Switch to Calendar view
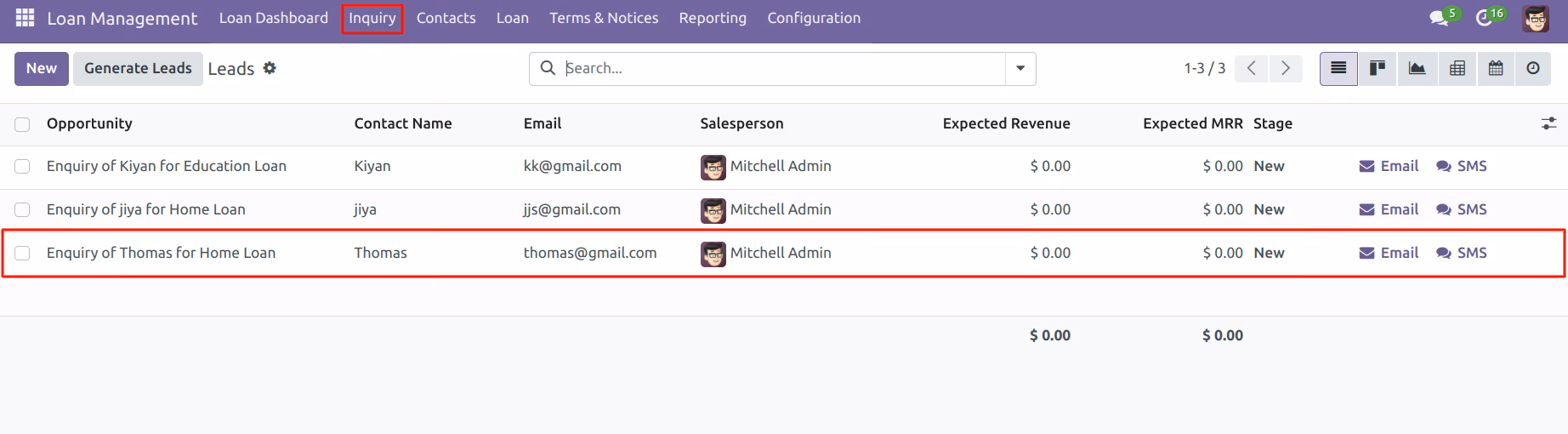Image resolution: width=1568 pixels, height=434 pixels. 1496,68
